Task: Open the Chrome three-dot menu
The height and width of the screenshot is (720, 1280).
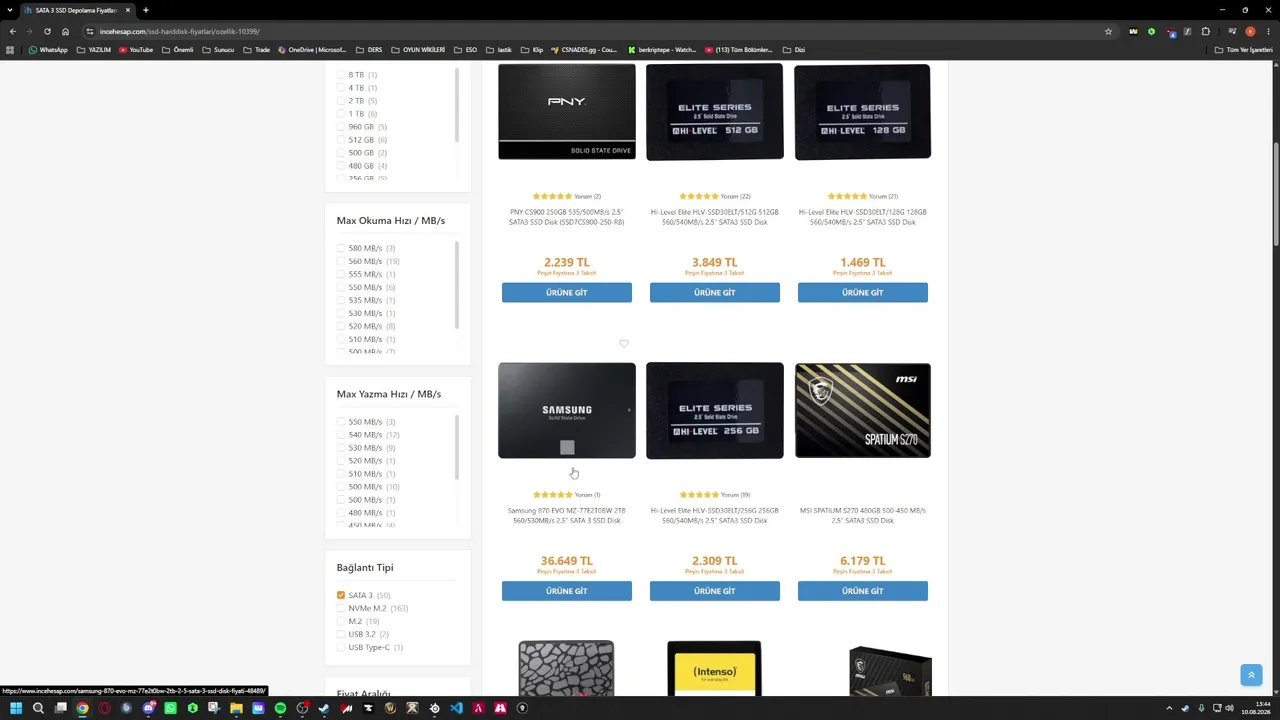Action: [x=1267, y=31]
